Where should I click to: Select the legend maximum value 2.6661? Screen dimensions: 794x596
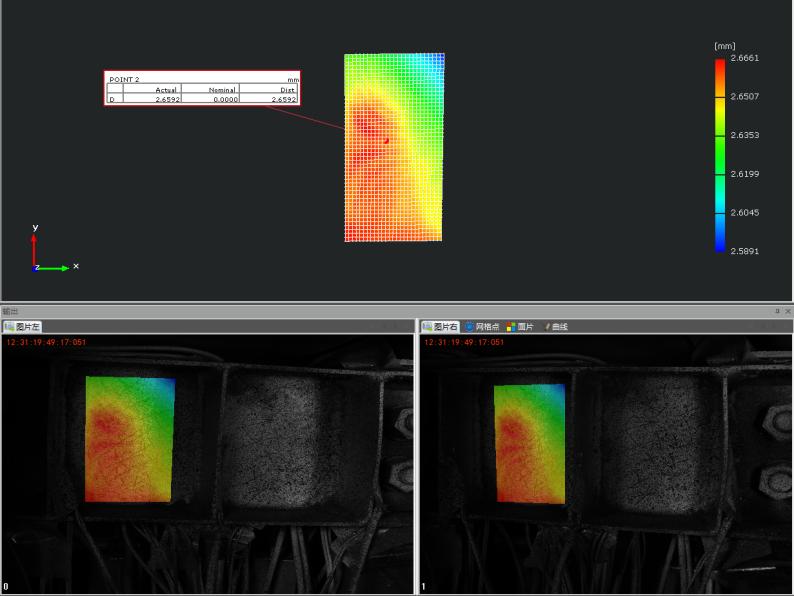point(745,58)
